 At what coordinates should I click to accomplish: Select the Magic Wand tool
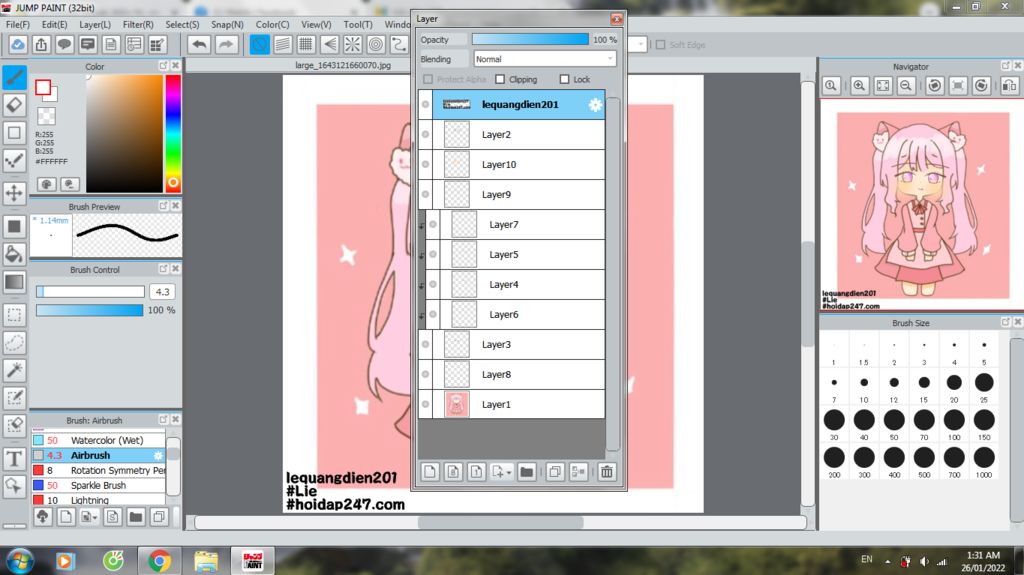[x=14, y=370]
